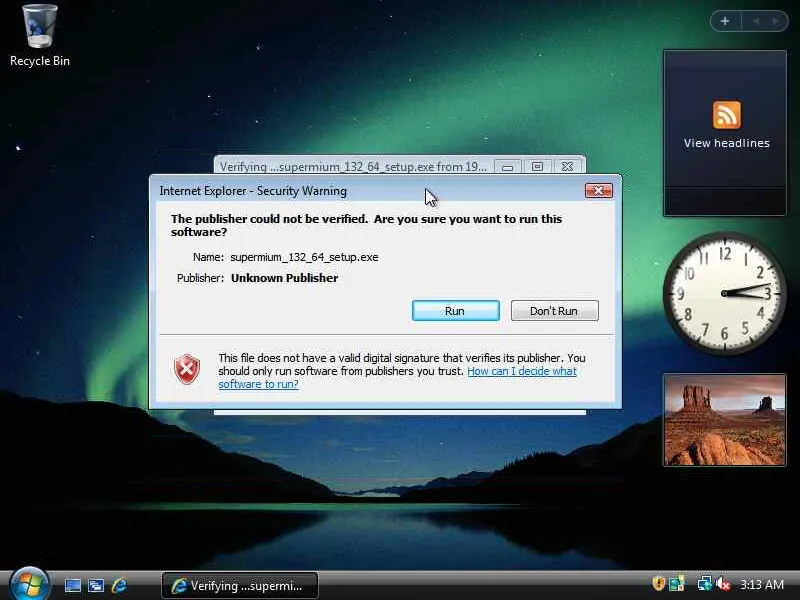
Task: Click the yellow security shield tray icon
Action: coord(658,583)
